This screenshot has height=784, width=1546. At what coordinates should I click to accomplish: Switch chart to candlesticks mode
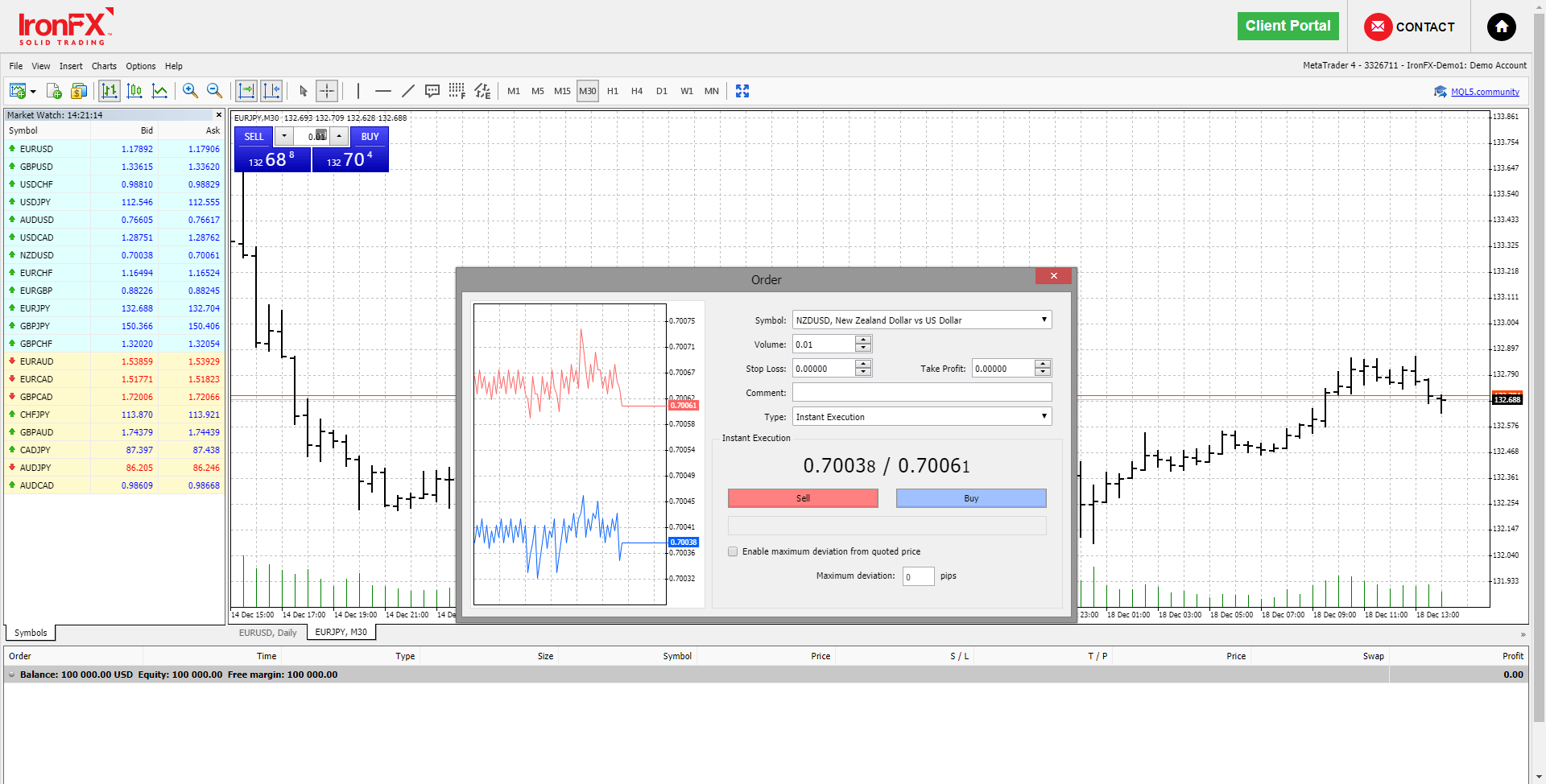[134, 91]
